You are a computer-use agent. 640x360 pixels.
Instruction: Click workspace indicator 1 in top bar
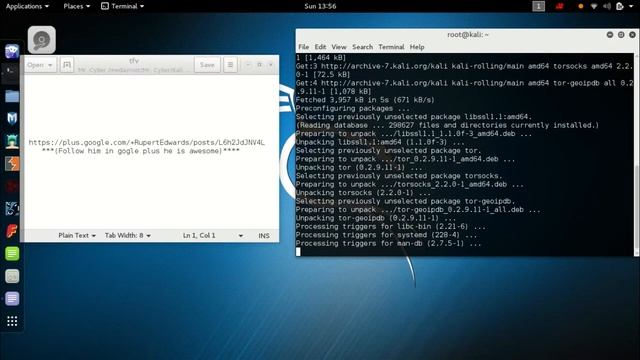pos(538,6)
